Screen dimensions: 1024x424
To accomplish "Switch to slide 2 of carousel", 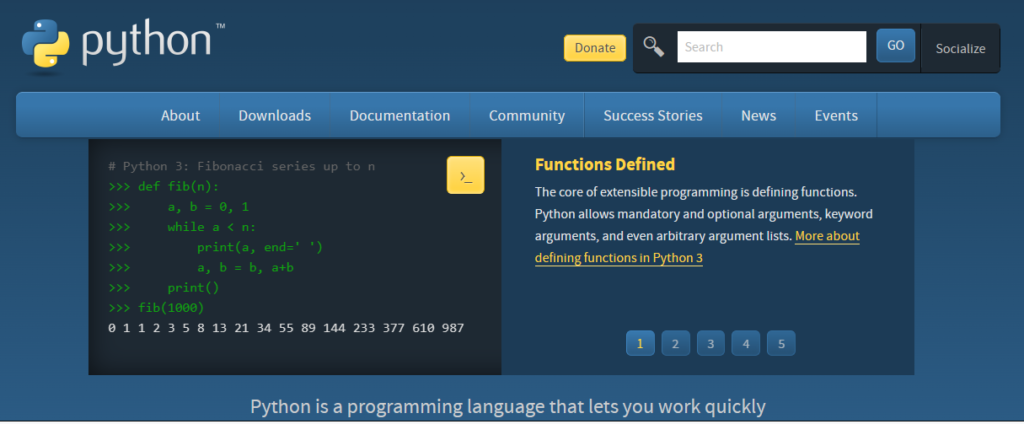I will click(675, 344).
